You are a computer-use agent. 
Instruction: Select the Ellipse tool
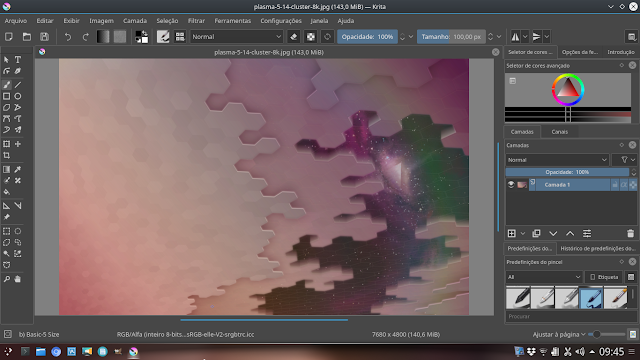tap(18, 96)
